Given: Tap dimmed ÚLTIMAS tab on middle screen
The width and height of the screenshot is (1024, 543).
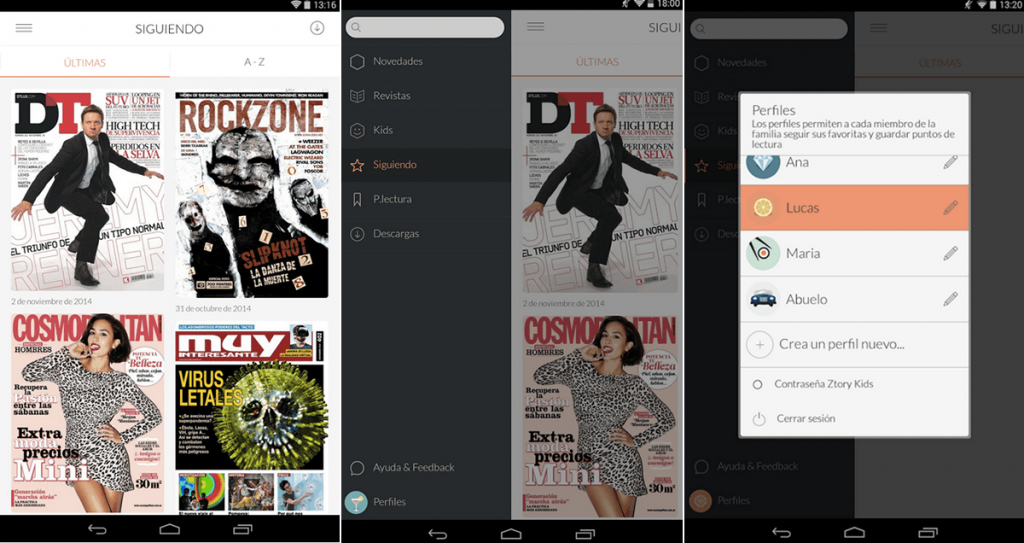Looking at the screenshot, I should coord(597,62).
